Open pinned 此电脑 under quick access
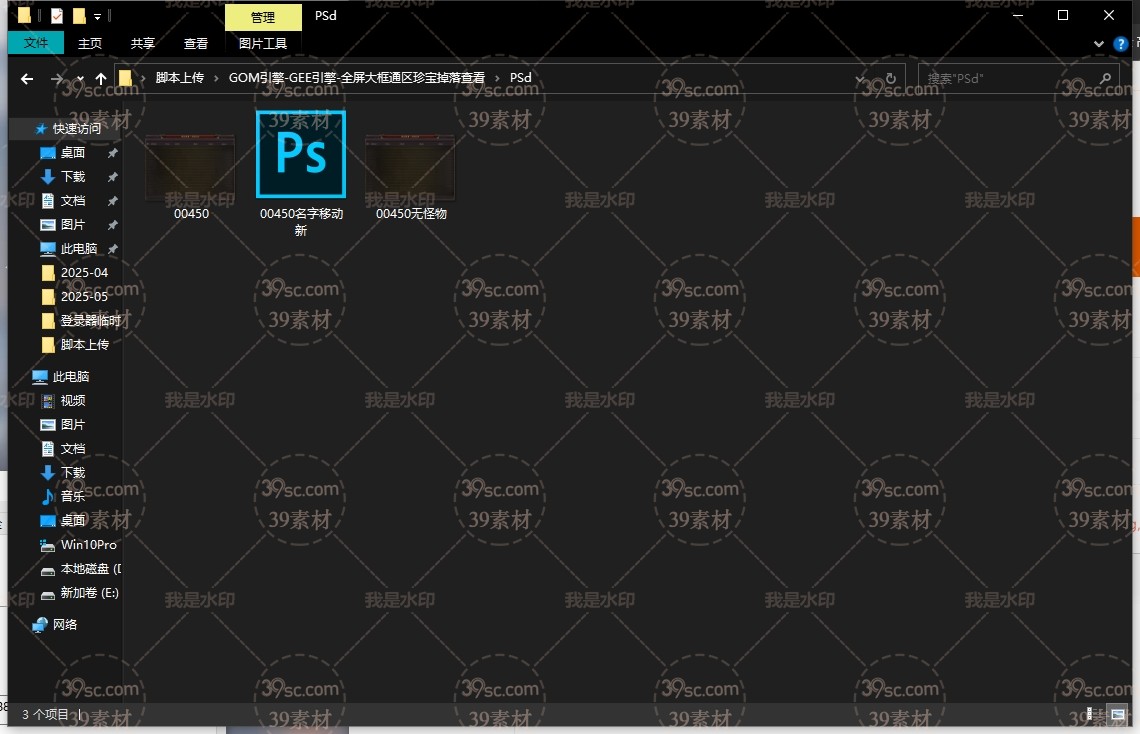The height and width of the screenshot is (734, 1140). click(x=79, y=249)
